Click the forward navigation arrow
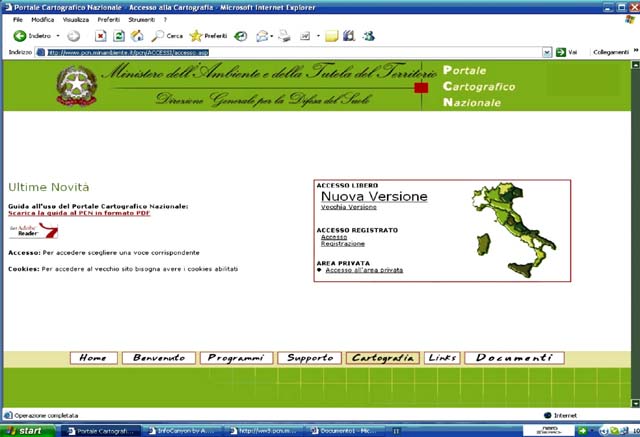Viewport: 640px width, 437px height. [73, 36]
